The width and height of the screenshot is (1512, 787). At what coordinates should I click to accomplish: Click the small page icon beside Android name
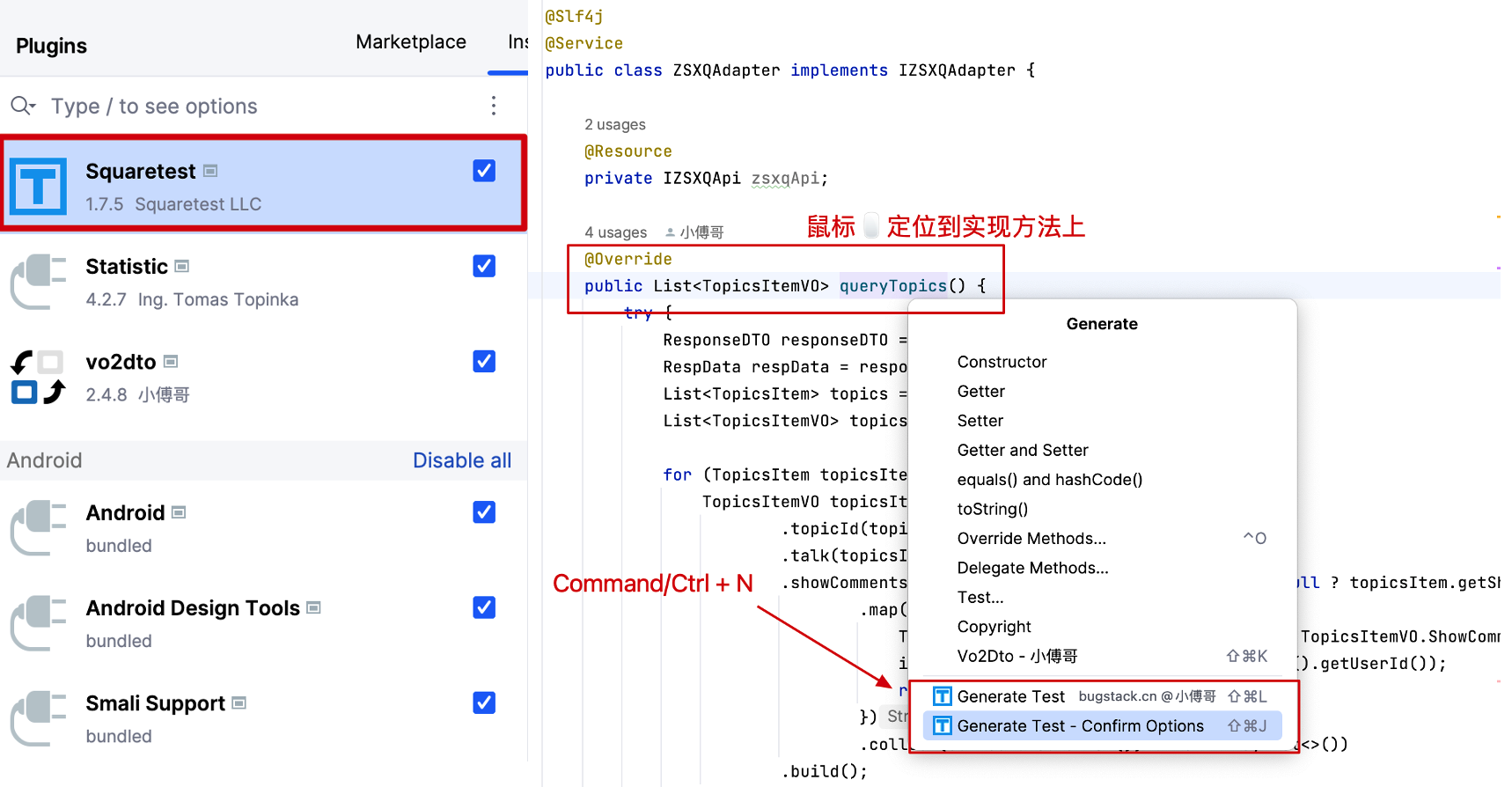point(179,512)
